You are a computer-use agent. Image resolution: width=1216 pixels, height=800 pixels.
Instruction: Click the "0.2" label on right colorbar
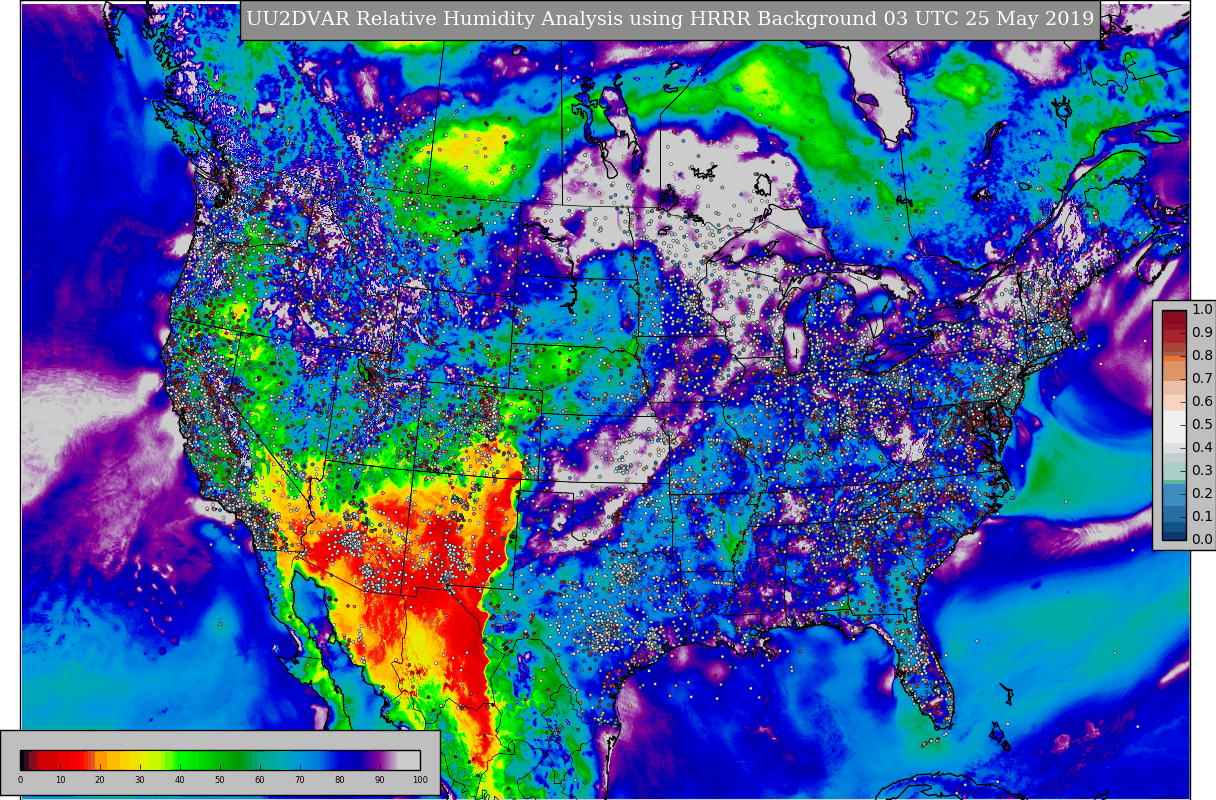pos(1202,493)
